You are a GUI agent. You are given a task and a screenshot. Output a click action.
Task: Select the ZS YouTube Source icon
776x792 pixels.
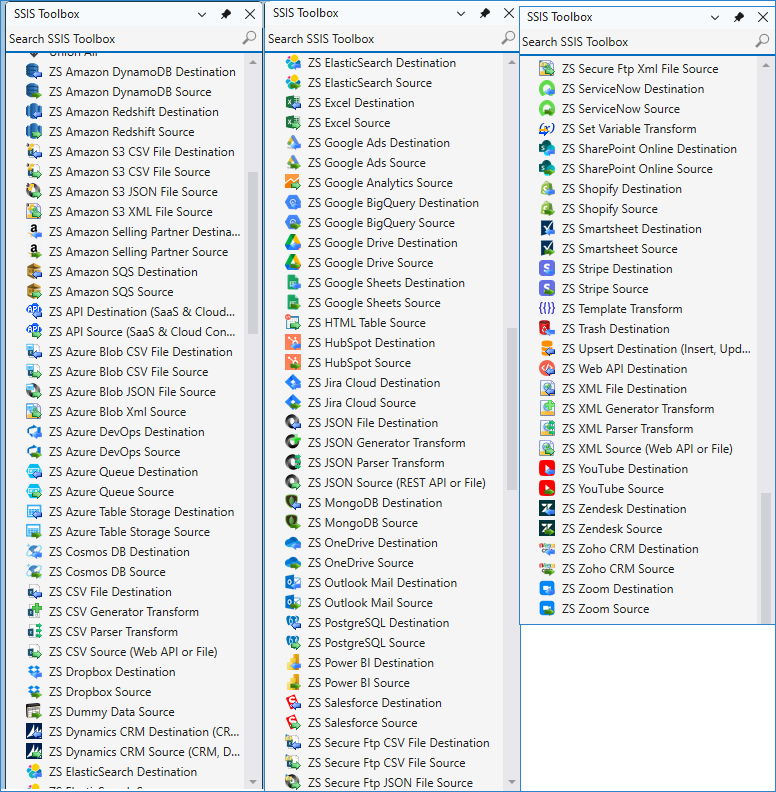(x=547, y=489)
